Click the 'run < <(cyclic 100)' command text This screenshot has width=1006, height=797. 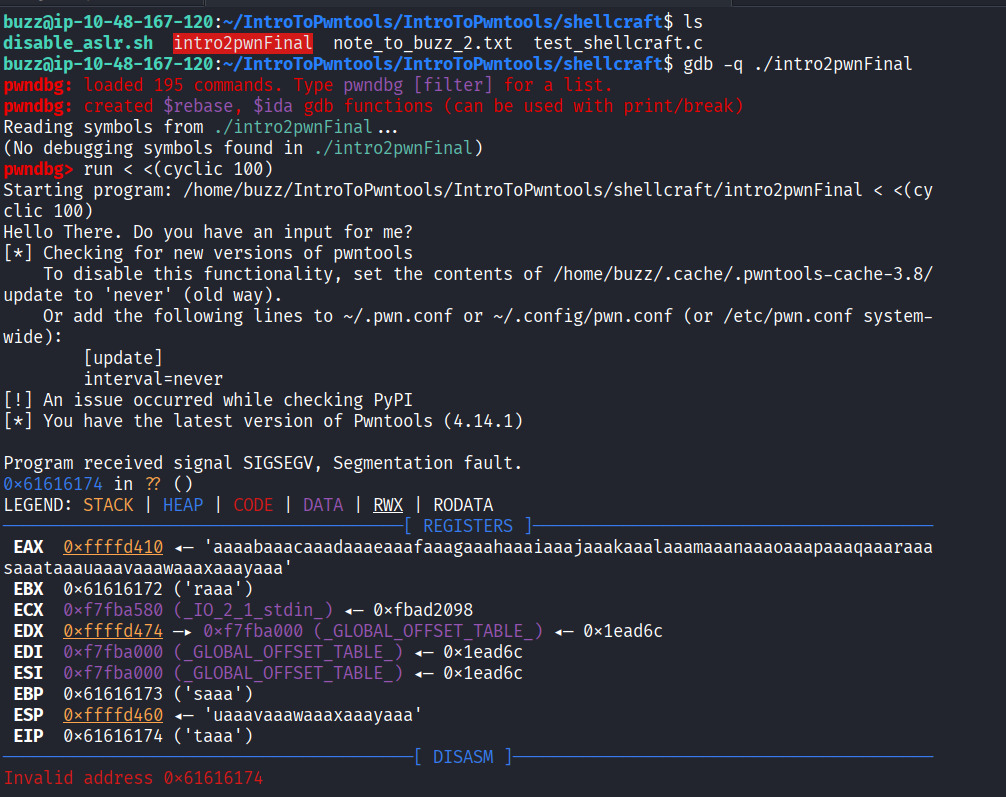pyautogui.click(x=178, y=169)
